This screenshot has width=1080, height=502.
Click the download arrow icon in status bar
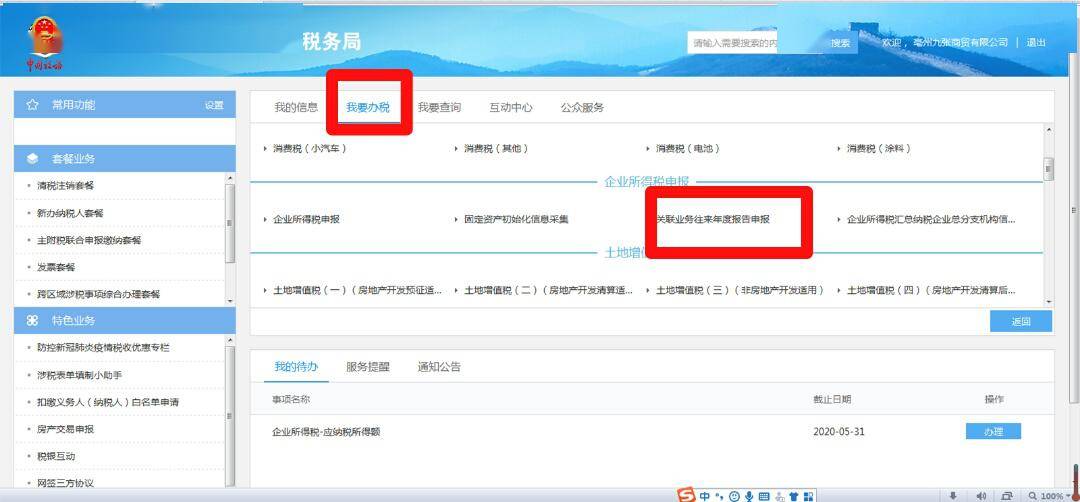pos(953,496)
